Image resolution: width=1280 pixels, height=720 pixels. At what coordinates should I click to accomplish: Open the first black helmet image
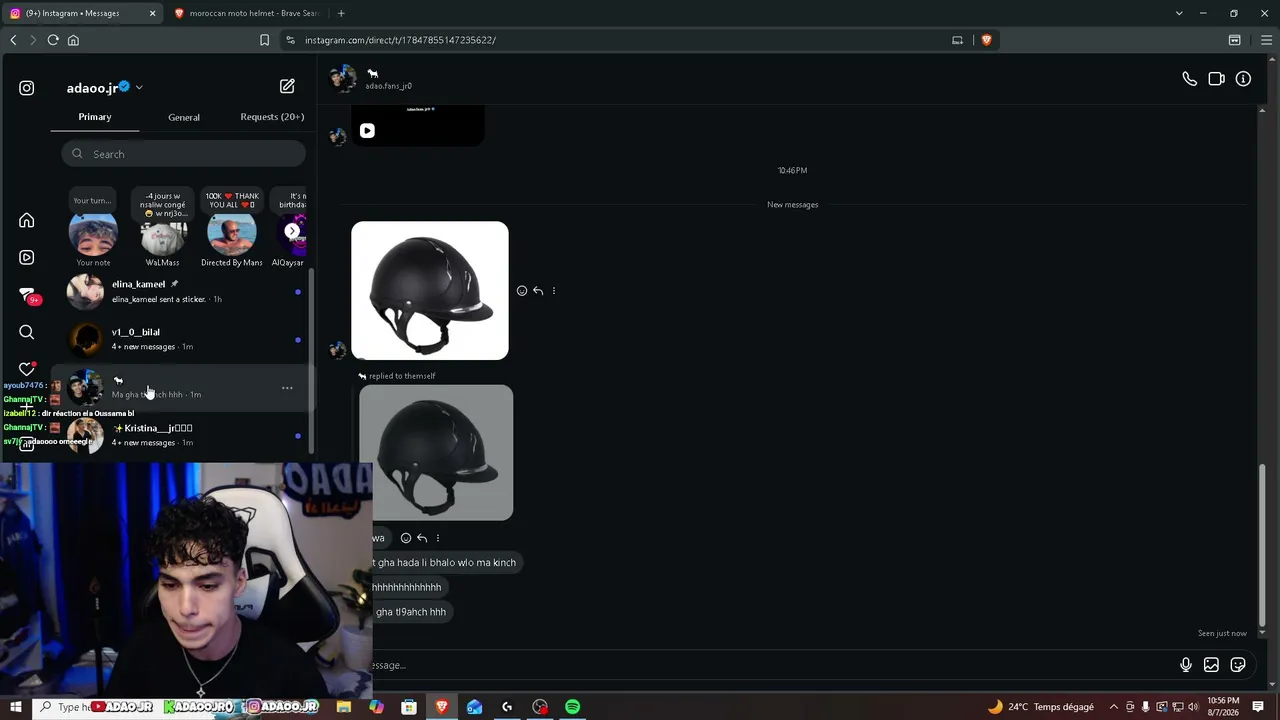point(430,291)
